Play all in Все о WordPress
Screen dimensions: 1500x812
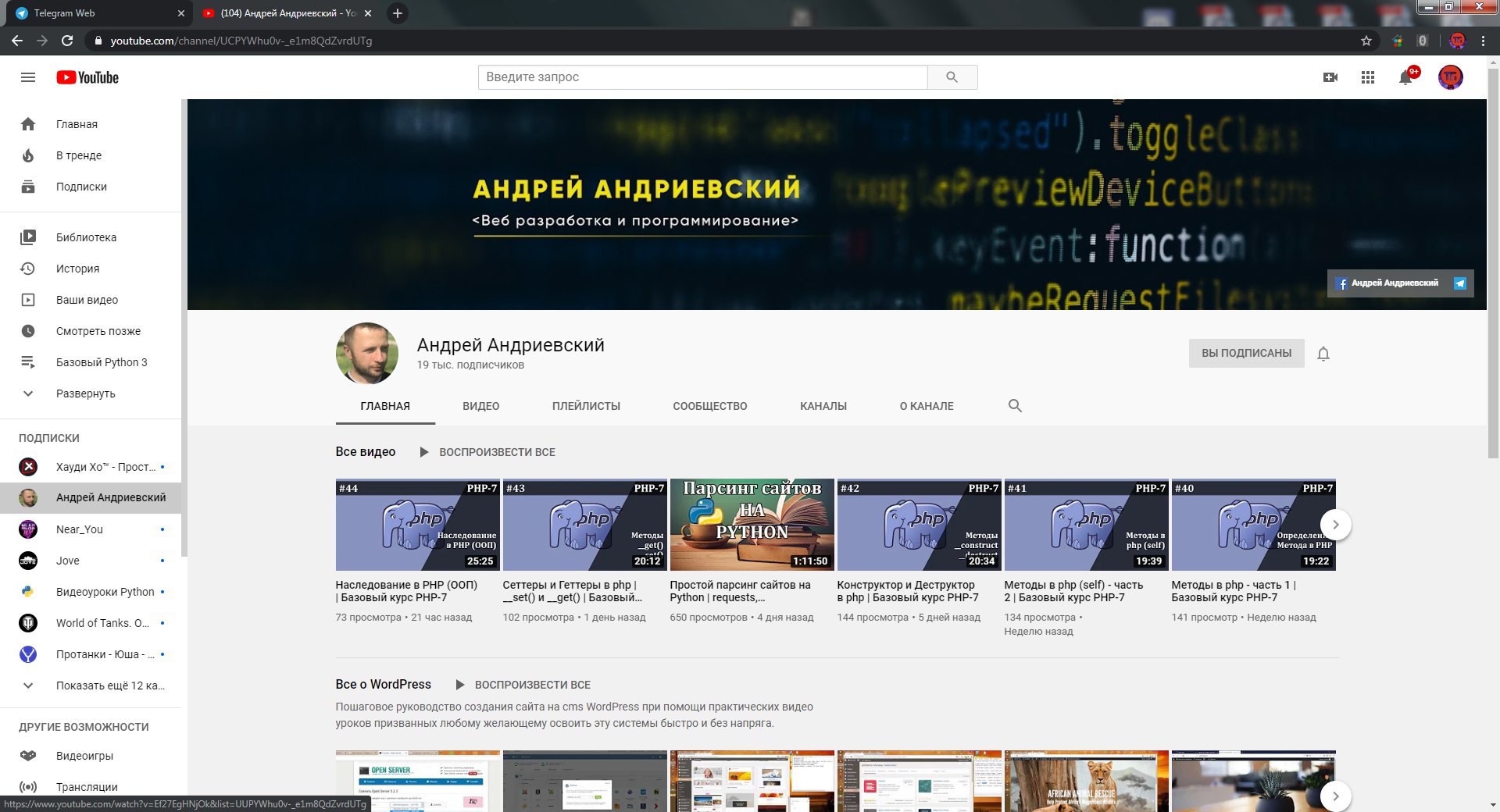tap(523, 685)
